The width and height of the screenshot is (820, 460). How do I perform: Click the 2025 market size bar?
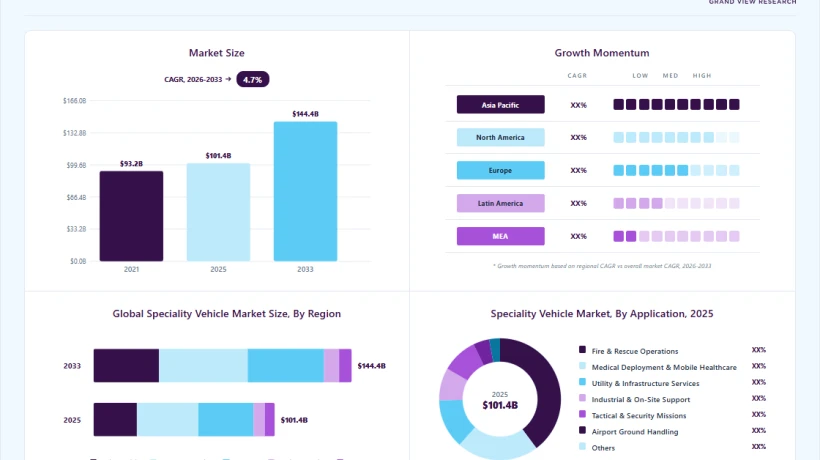(218, 212)
